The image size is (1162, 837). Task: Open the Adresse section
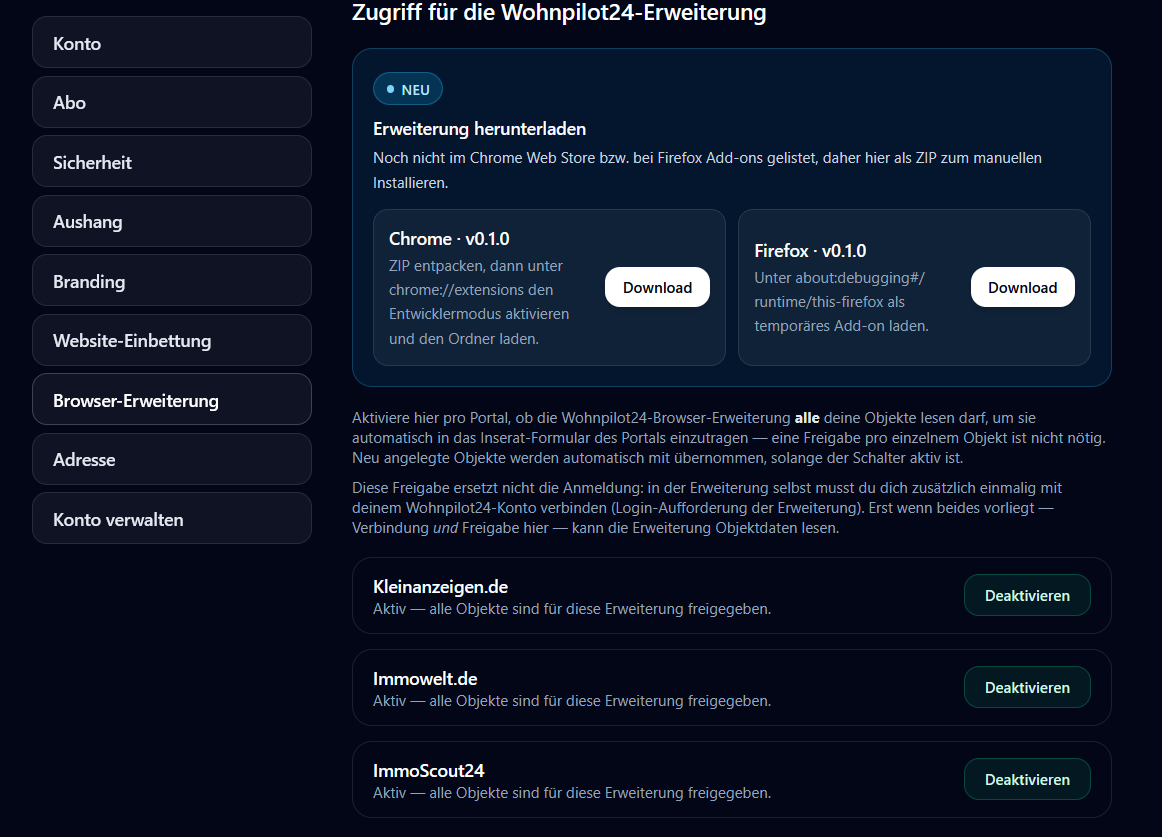point(171,459)
